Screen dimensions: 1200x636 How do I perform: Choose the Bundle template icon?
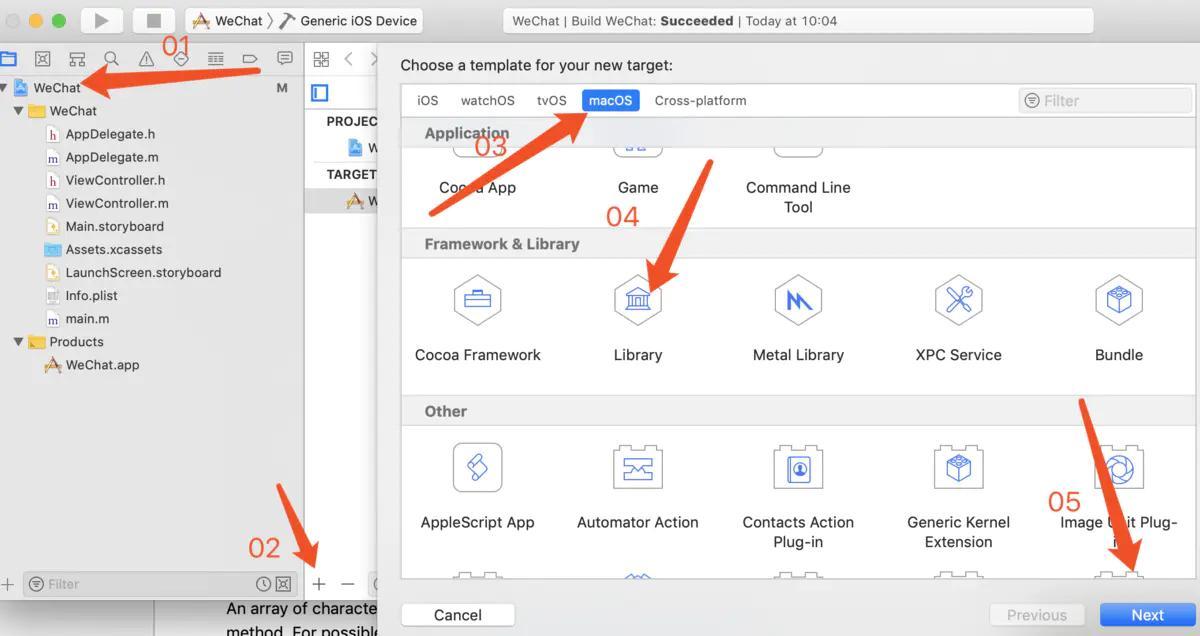[x=1118, y=299]
